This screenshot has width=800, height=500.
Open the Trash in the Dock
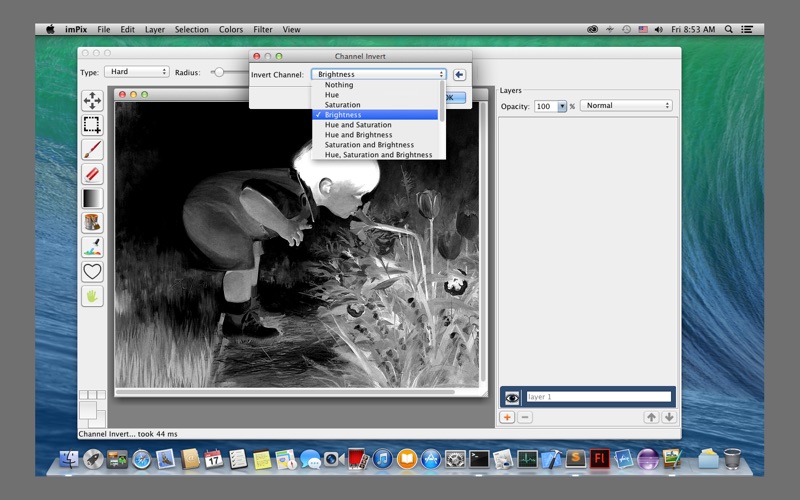tap(732, 459)
